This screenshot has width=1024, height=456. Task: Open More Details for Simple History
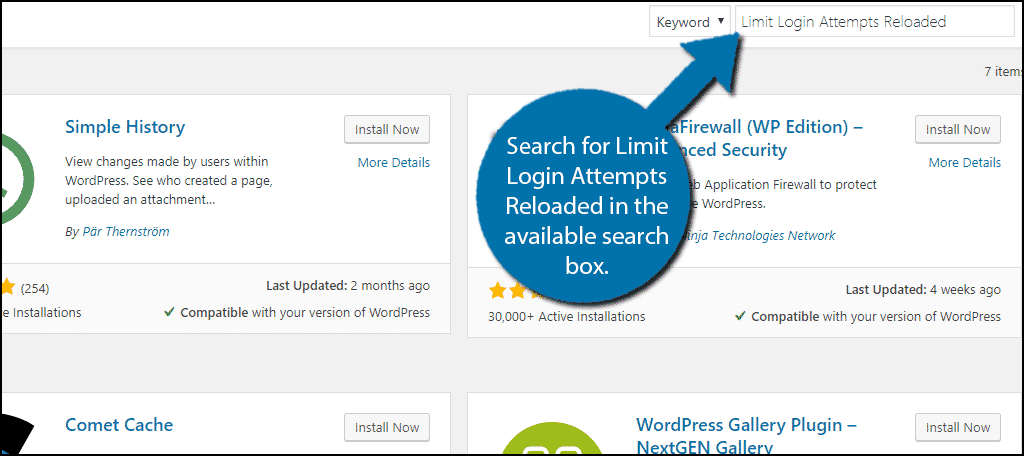pyautogui.click(x=394, y=163)
